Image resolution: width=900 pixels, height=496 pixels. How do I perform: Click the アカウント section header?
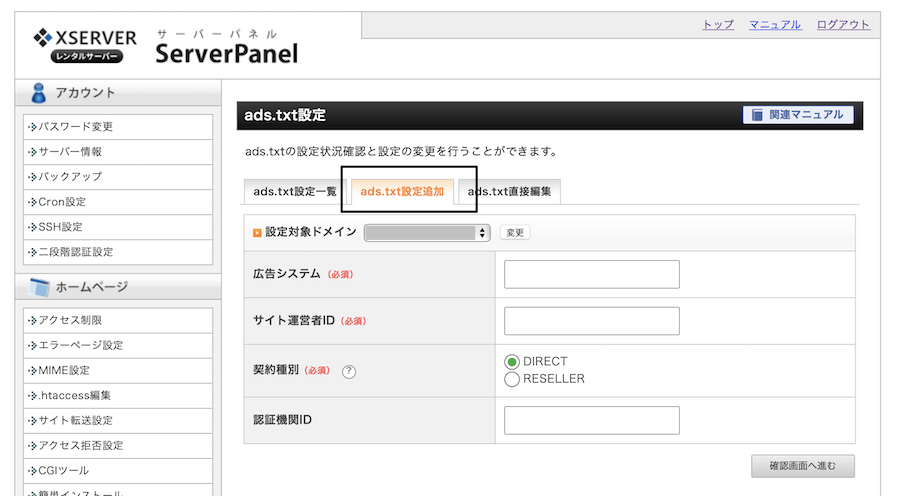(x=118, y=93)
